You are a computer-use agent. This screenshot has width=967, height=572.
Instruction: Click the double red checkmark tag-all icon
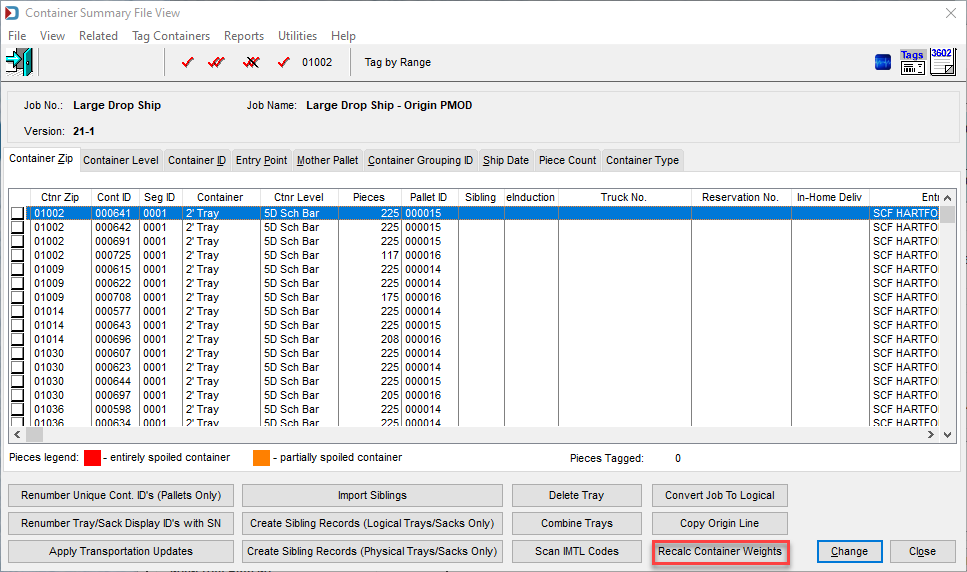coord(216,62)
